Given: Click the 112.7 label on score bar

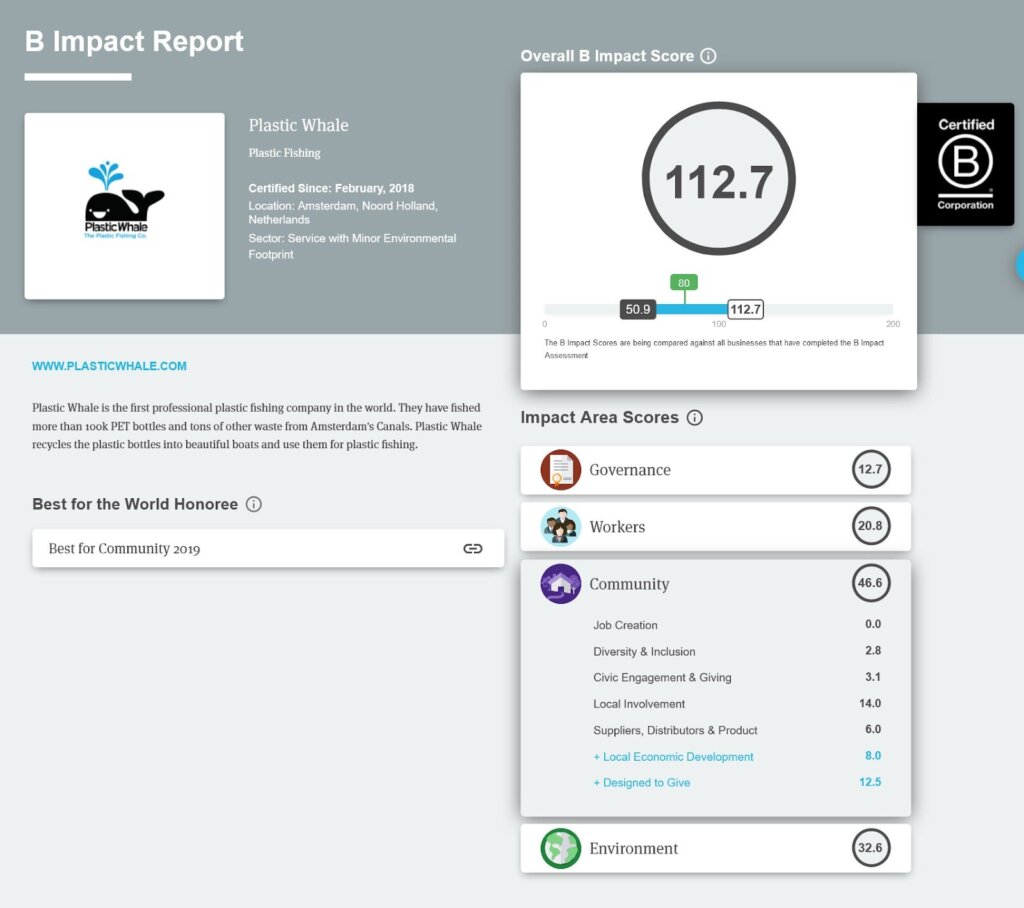Looking at the screenshot, I should pyautogui.click(x=745, y=309).
